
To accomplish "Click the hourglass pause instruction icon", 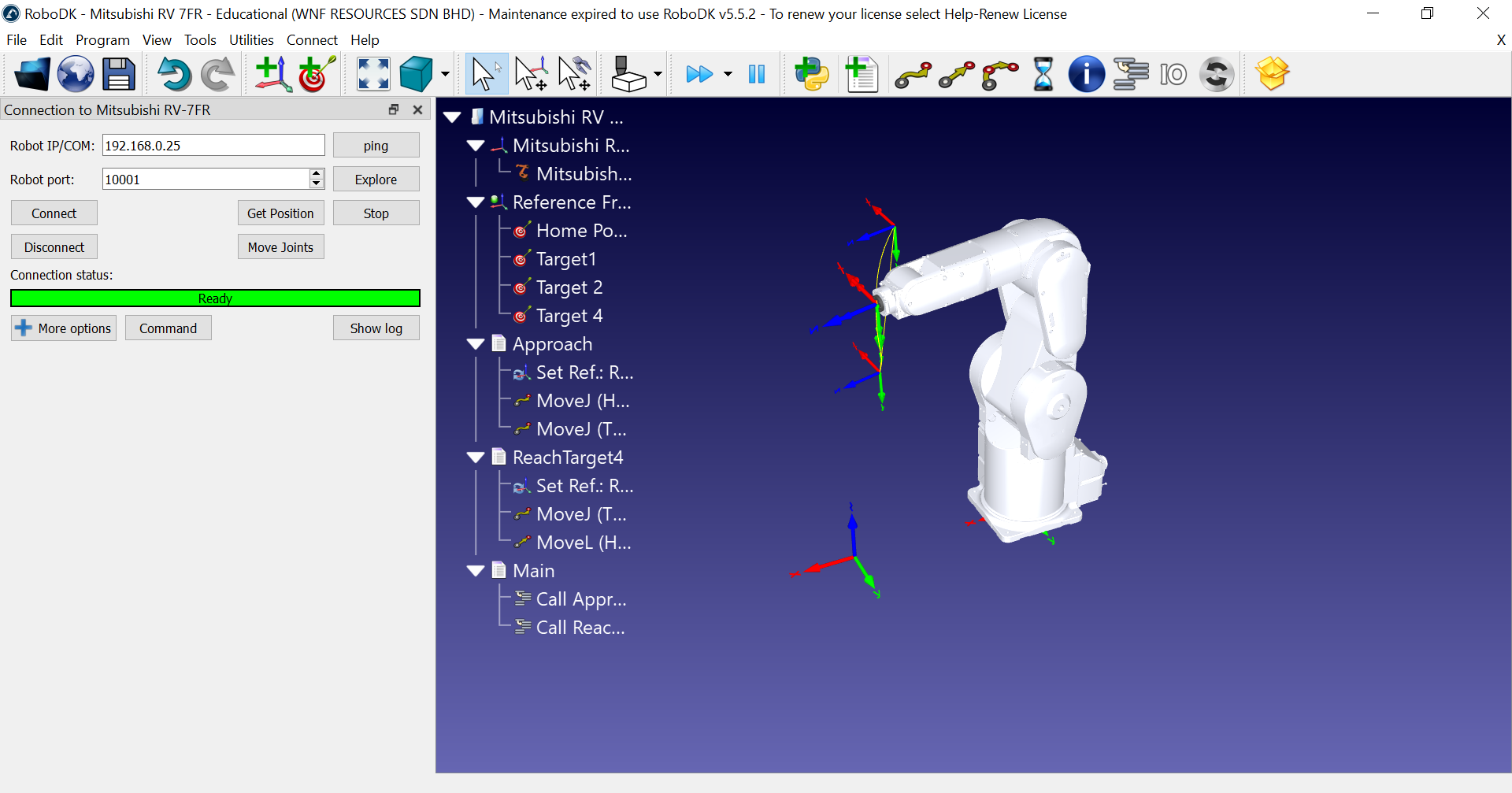I will (1043, 75).
